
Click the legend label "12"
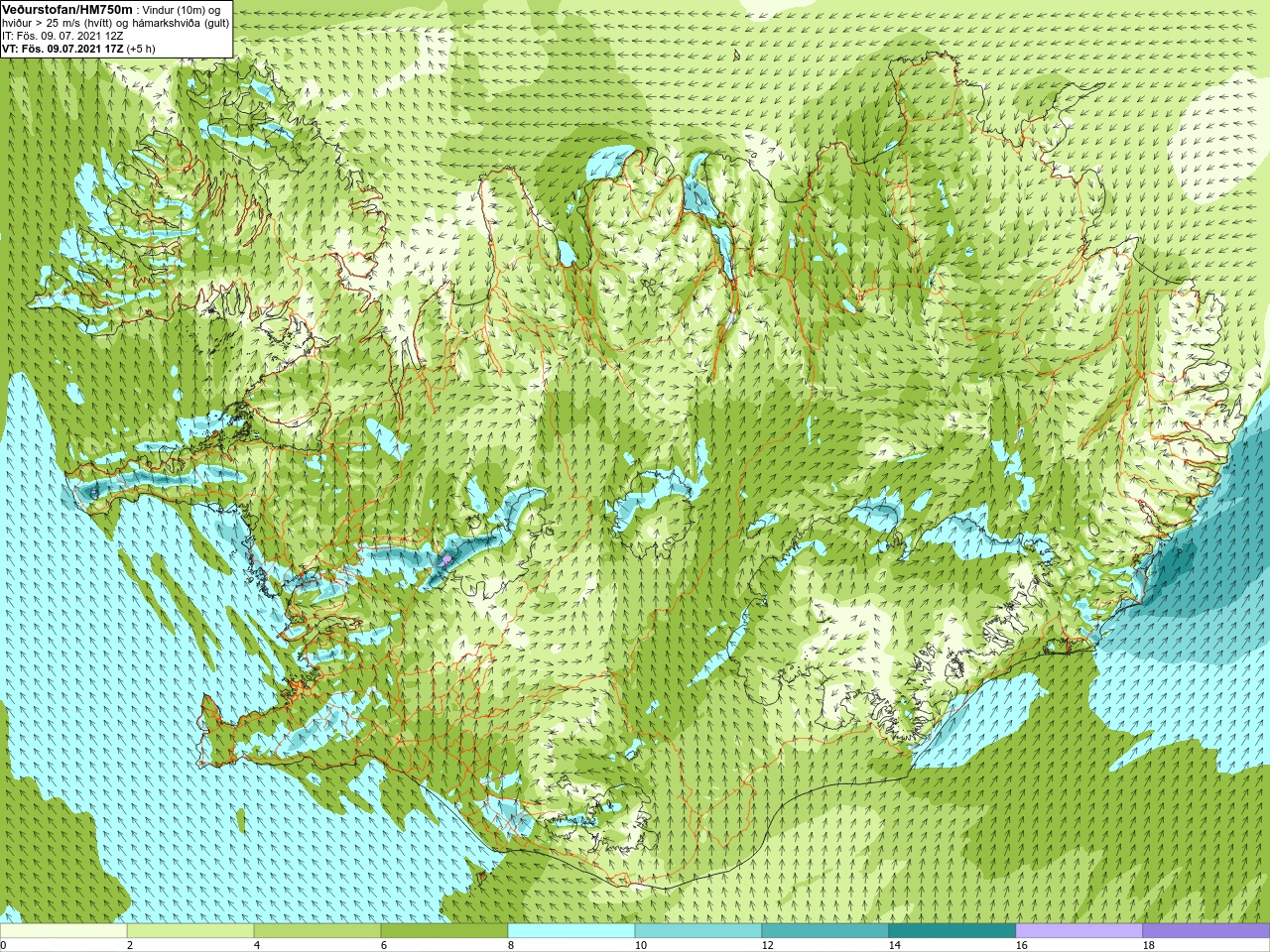coord(768,946)
